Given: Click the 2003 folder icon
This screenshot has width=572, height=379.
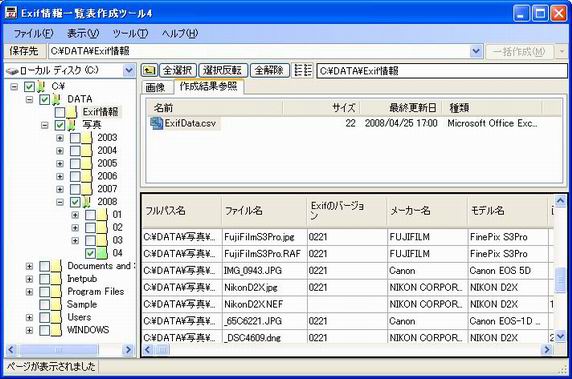Looking at the screenshot, I should [87, 138].
